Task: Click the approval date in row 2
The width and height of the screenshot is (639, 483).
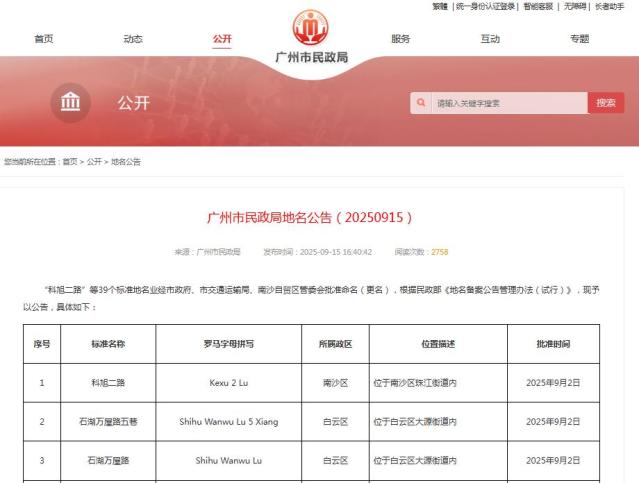Action: (x=553, y=421)
